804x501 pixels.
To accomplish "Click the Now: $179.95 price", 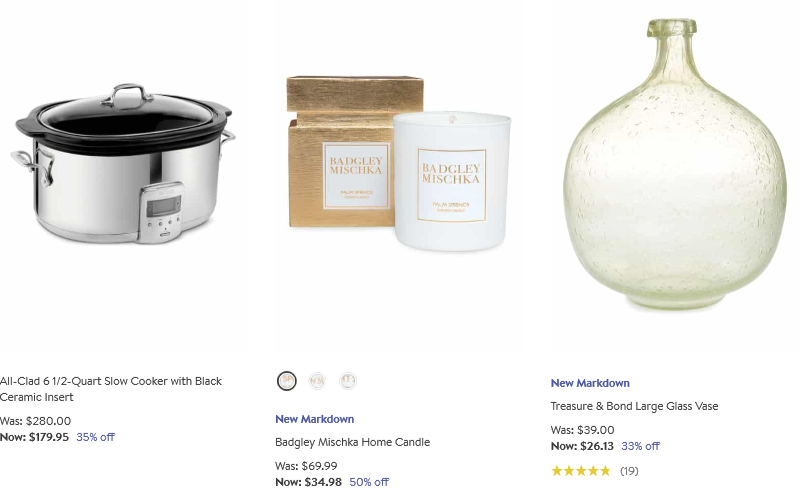I will click(34, 437).
